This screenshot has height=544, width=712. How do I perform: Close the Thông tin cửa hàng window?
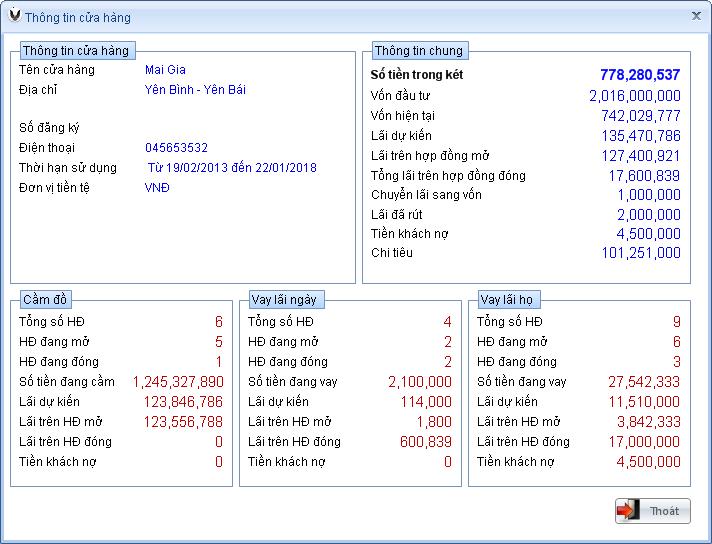pos(696,16)
